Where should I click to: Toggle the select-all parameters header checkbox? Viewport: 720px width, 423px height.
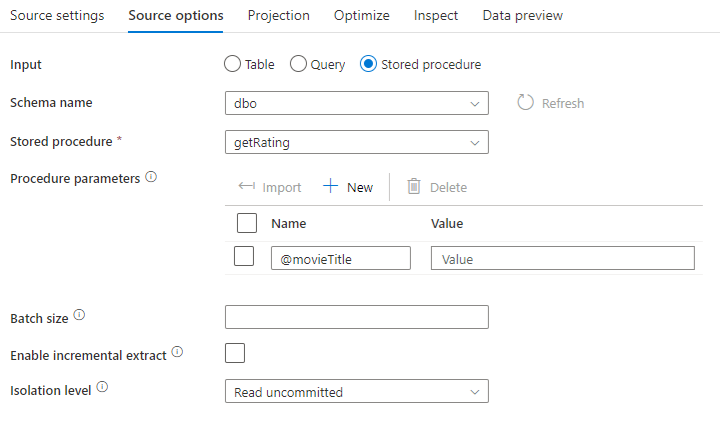click(247, 223)
